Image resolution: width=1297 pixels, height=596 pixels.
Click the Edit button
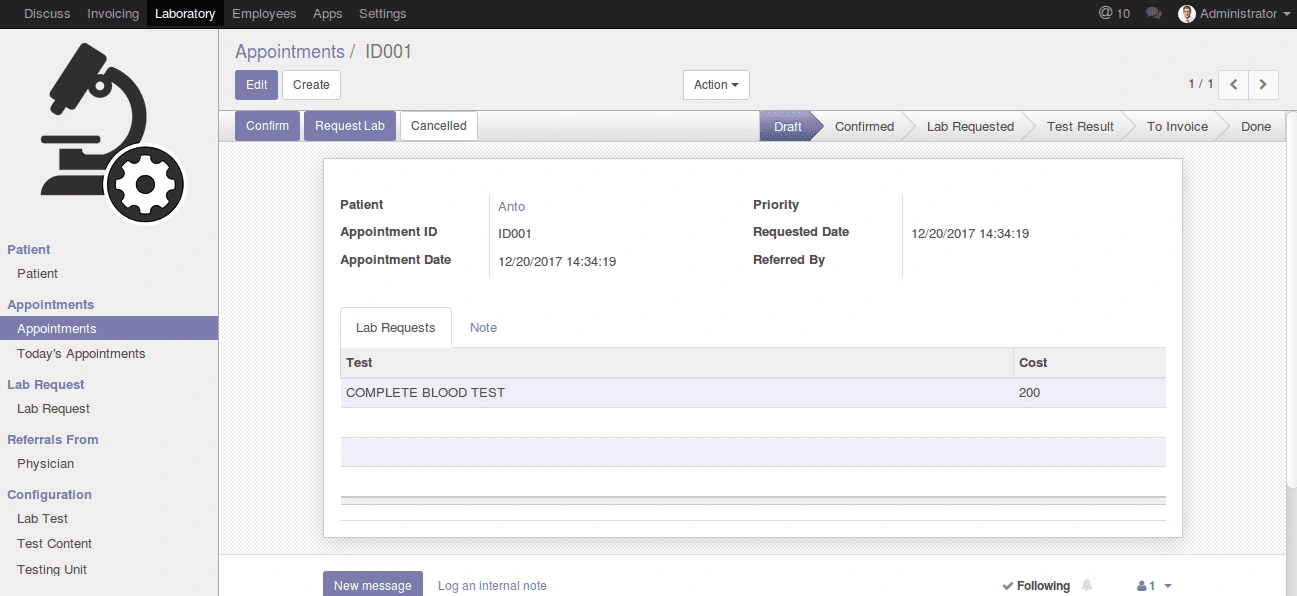[256, 85]
